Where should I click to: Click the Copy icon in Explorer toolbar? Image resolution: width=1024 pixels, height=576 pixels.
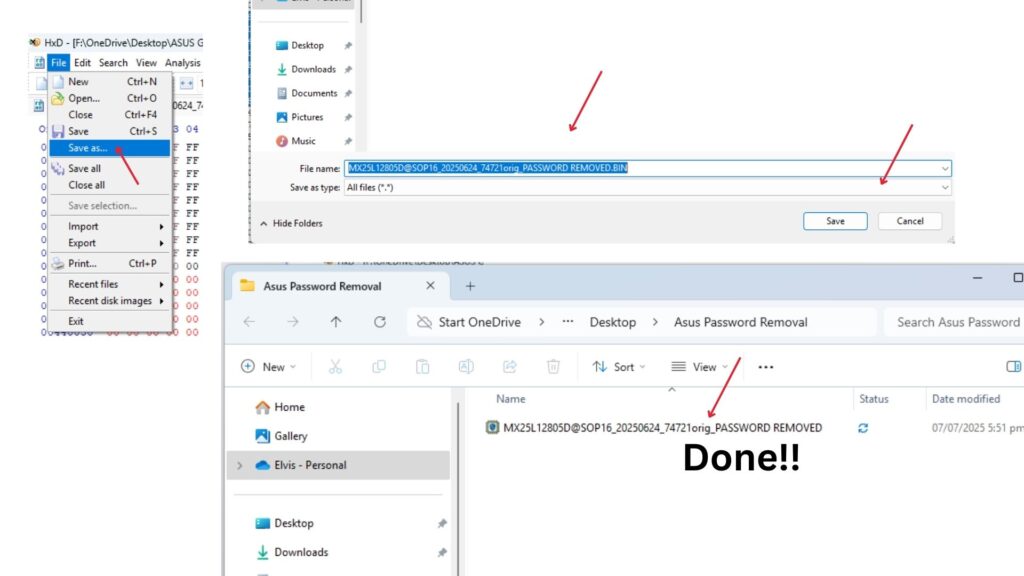click(x=379, y=367)
